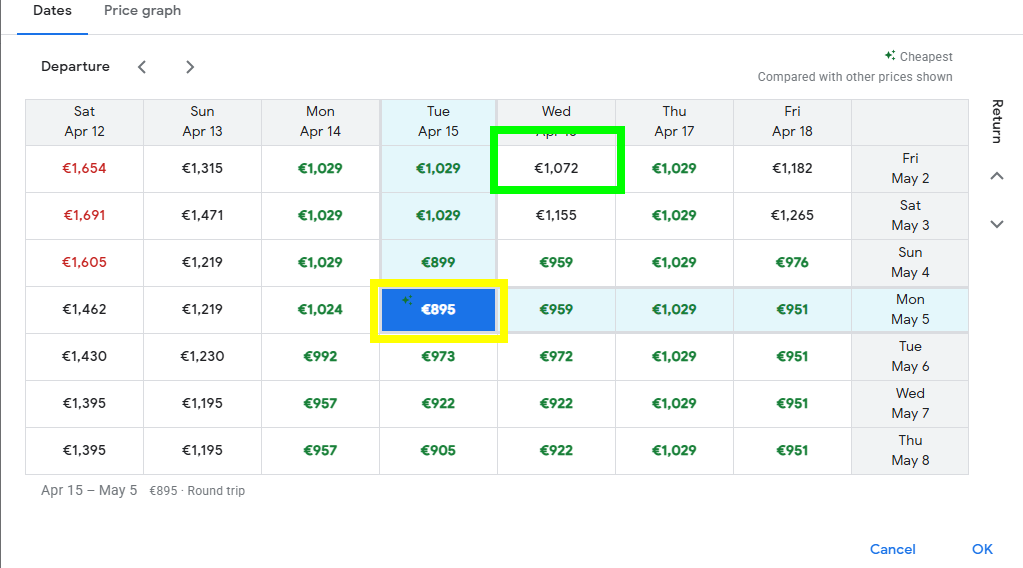1023x568 pixels.
Task: Choose the €992 fare for Apr 14
Action: [x=320, y=356]
